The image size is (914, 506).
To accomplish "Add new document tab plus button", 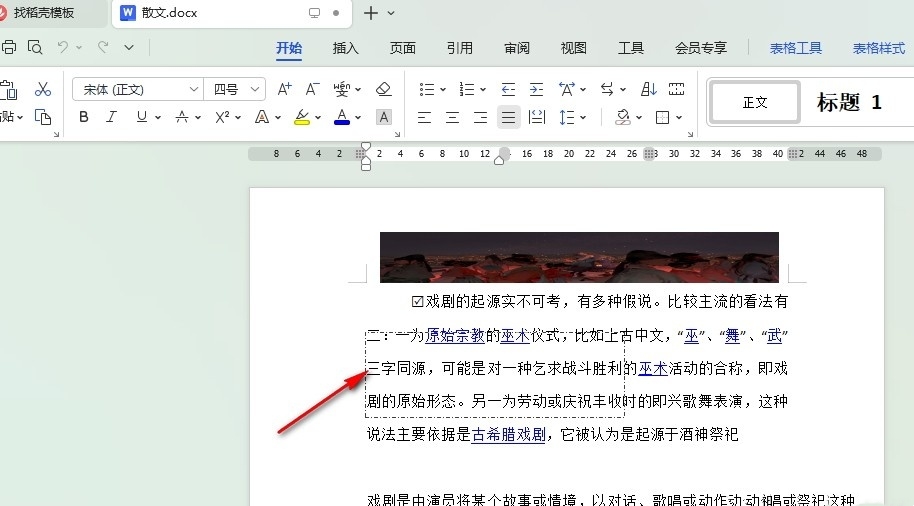I will click(371, 13).
